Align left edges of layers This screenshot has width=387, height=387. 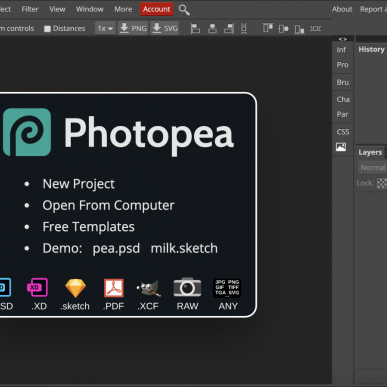pos(195,29)
